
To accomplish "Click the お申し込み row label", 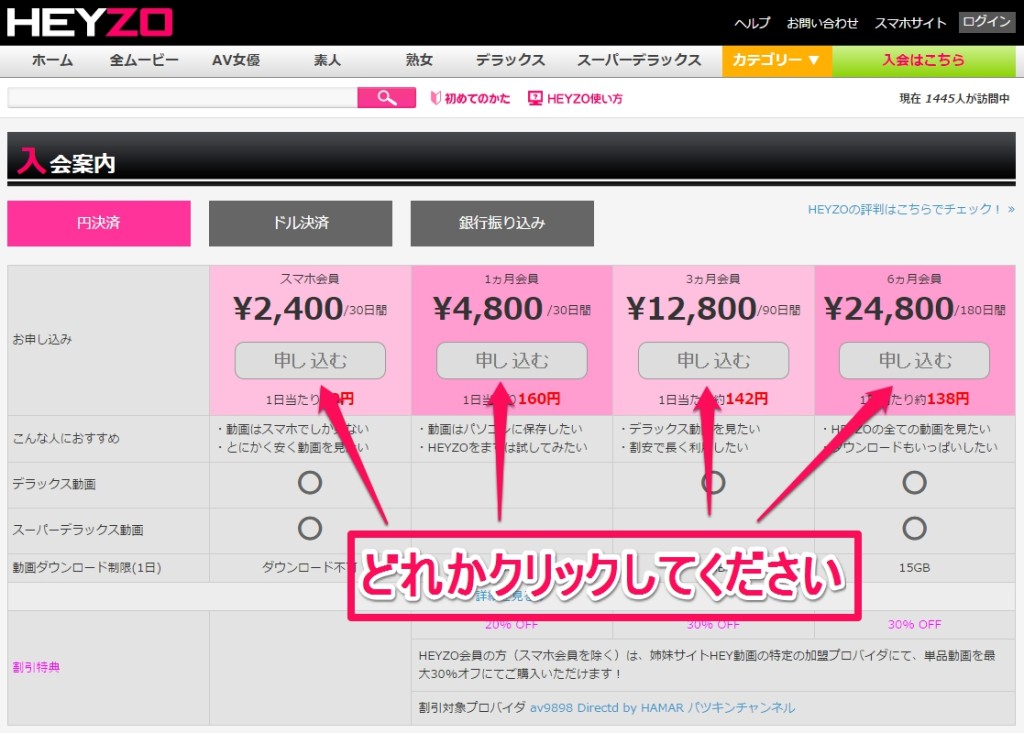I will coord(42,339).
